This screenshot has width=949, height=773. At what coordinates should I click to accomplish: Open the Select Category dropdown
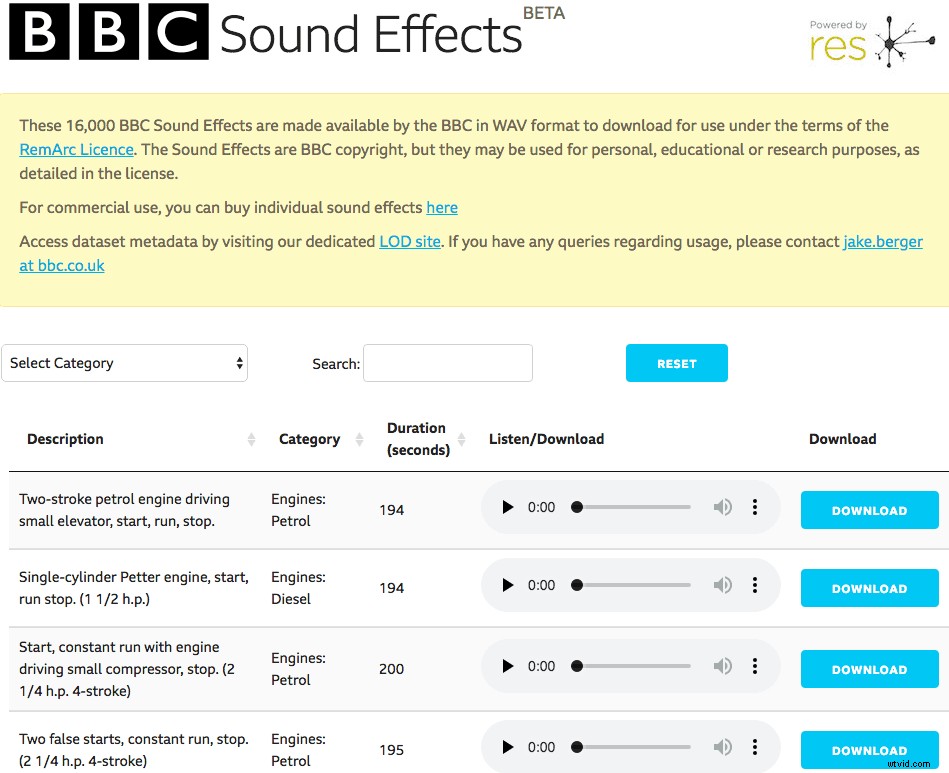click(x=125, y=363)
